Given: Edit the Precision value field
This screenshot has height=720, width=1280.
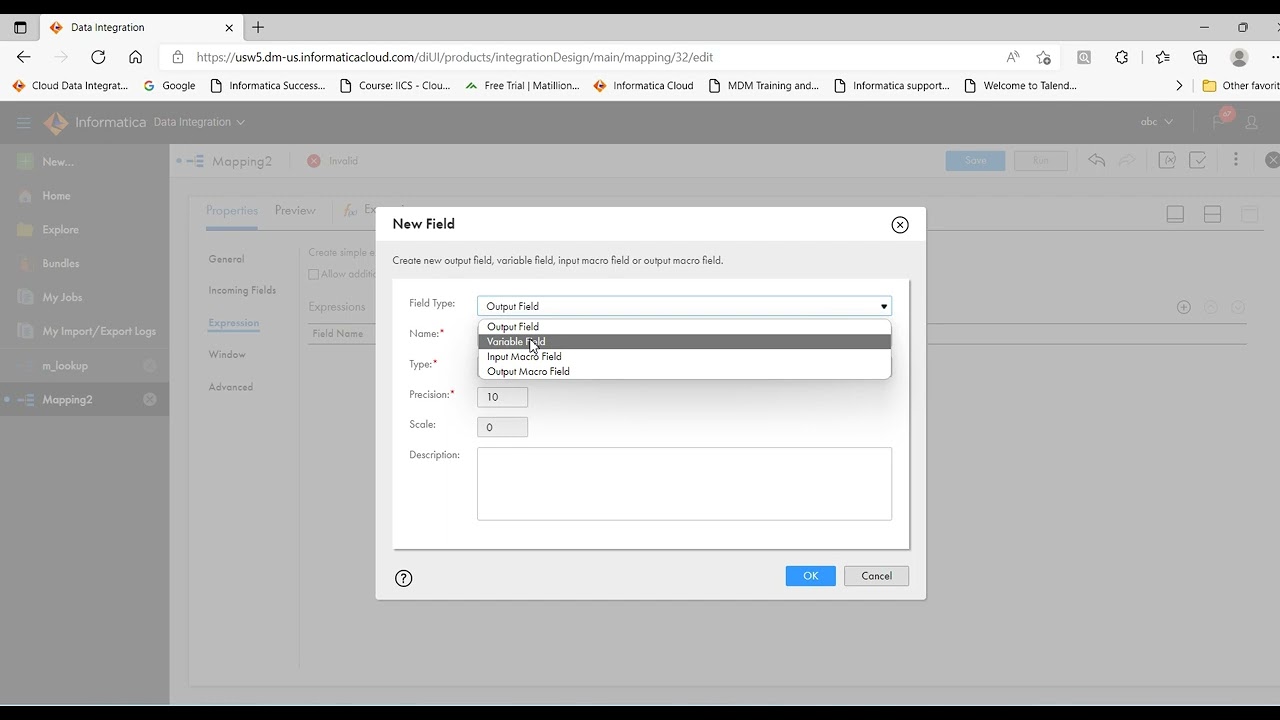Looking at the screenshot, I should (502, 397).
